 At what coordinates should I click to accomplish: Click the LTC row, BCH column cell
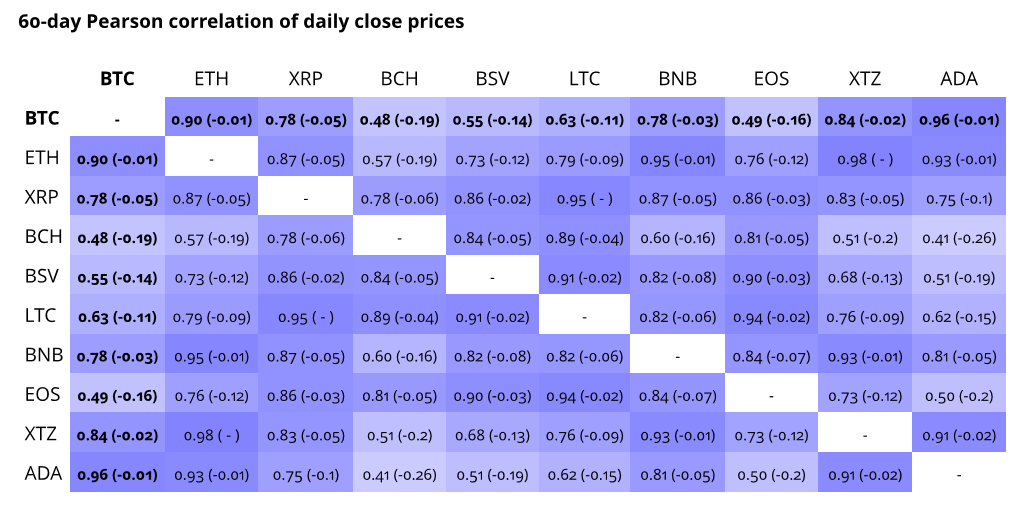398,317
